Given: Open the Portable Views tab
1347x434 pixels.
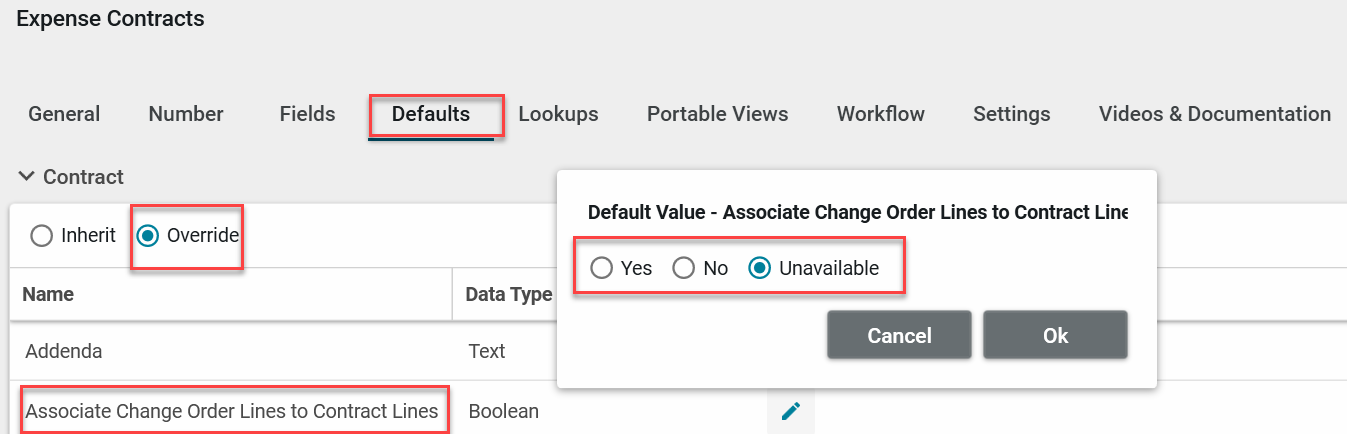Looking at the screenshot, I should tap(717, 114).
